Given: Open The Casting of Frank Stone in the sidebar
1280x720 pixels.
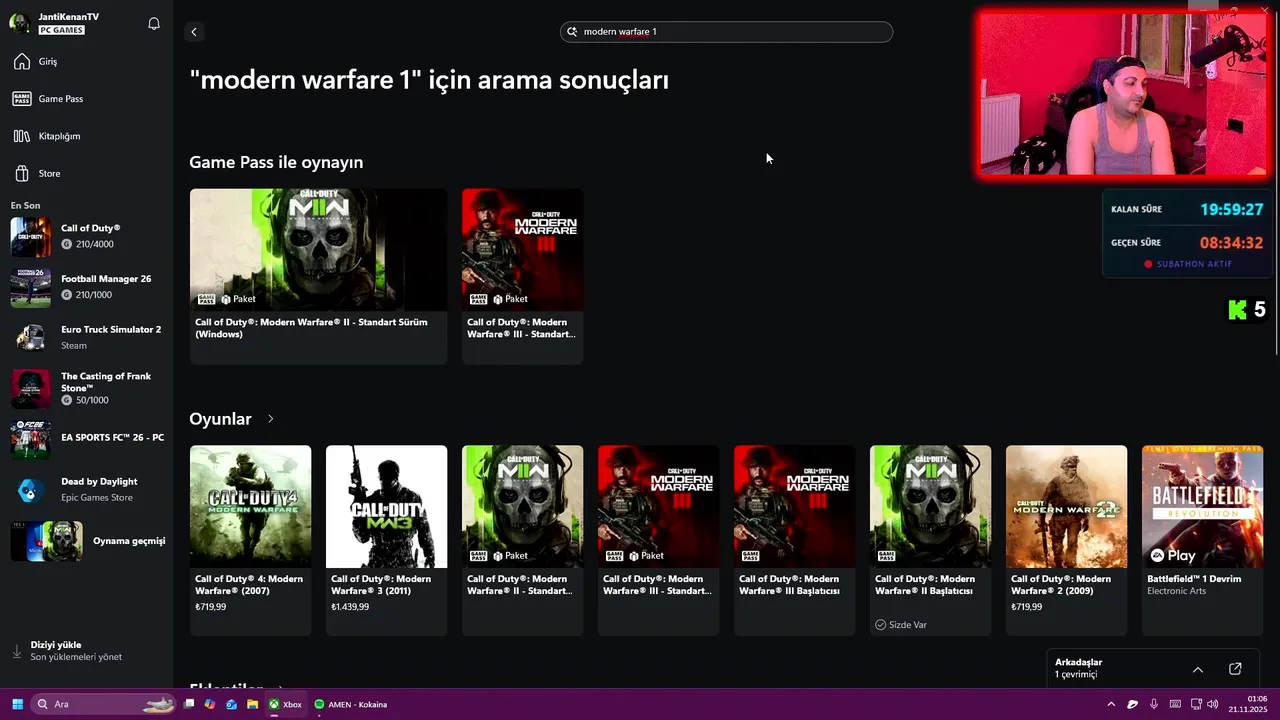Looking at the screenshot, I should click(x=87, y=388).
